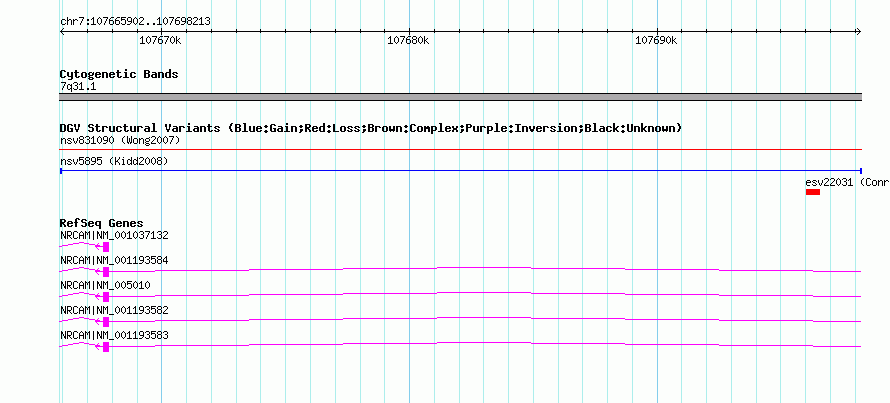The image size is (890, 403).
Task: Open the NRCAM|NM_001193584 transcript label
Action: click(x=114, y=261)
